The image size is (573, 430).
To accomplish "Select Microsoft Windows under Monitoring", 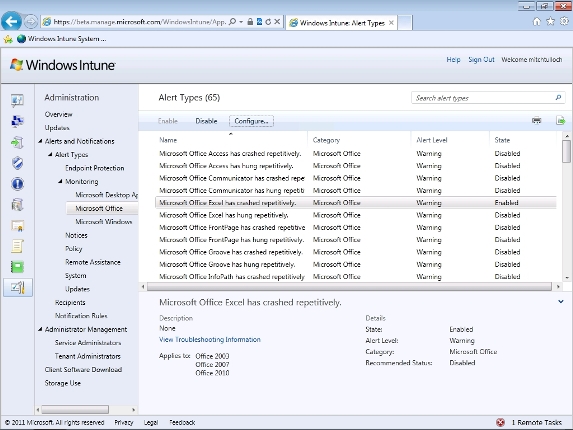I will 103,222.
